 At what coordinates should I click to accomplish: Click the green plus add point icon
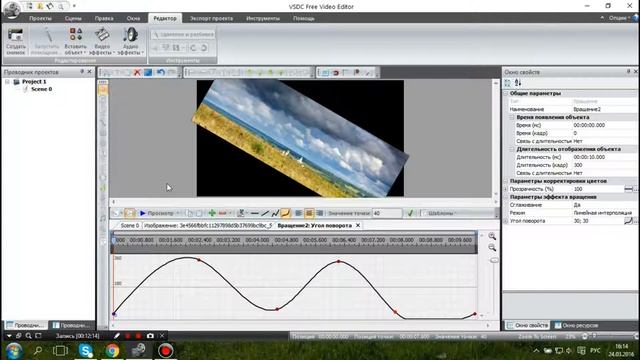click(x=212, y=213)
